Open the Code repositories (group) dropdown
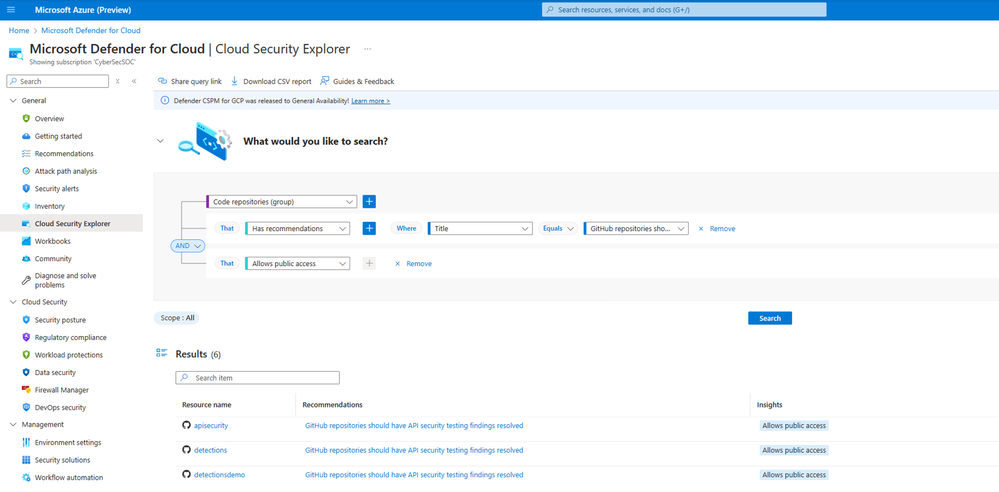The height and width of the screenshot is (492, 999). pyautogui.click(x=281, y=201)
